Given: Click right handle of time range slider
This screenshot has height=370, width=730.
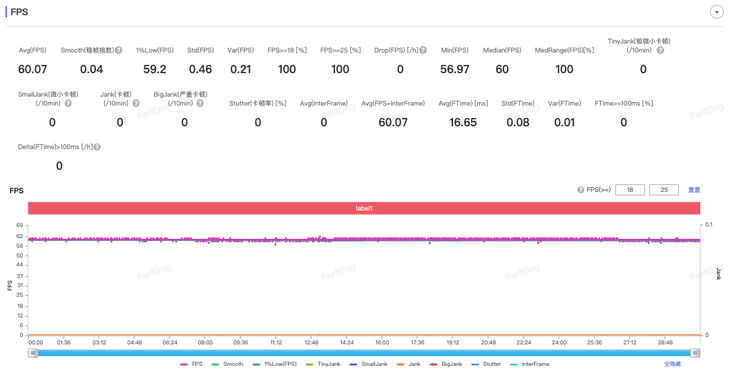Looking at the screenshot, I should 695,353.
